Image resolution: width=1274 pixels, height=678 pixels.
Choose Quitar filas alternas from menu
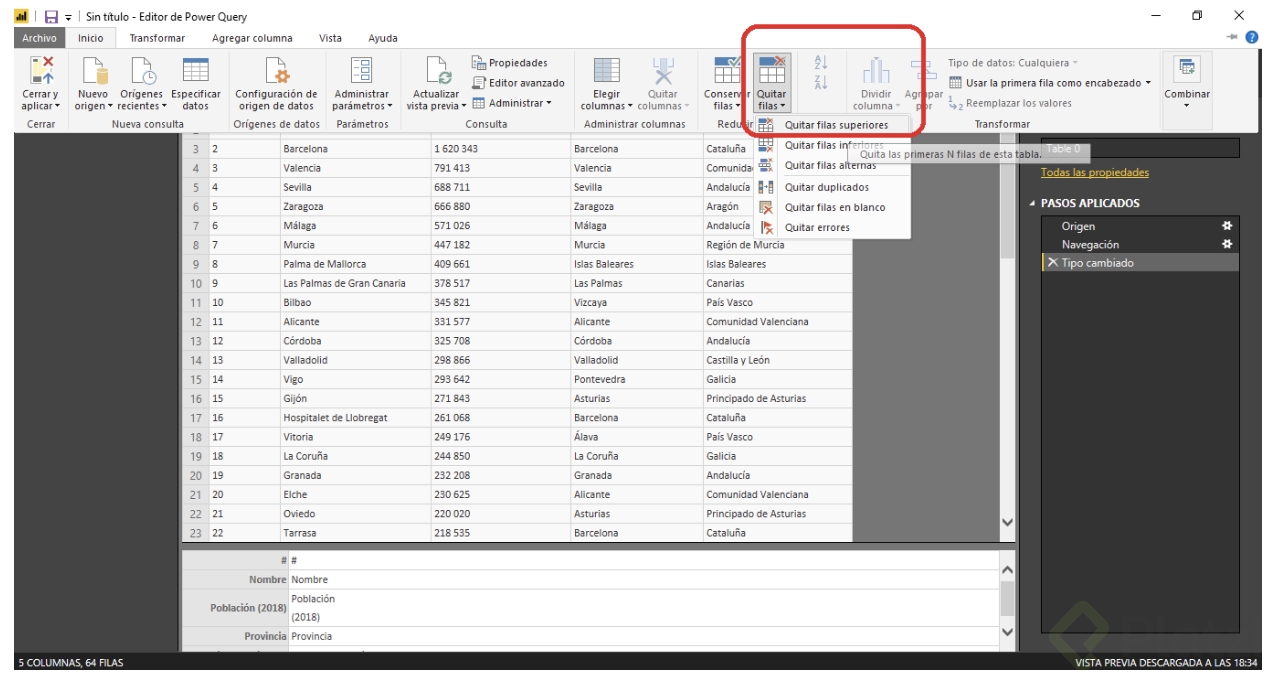click(x=832, y=166)
